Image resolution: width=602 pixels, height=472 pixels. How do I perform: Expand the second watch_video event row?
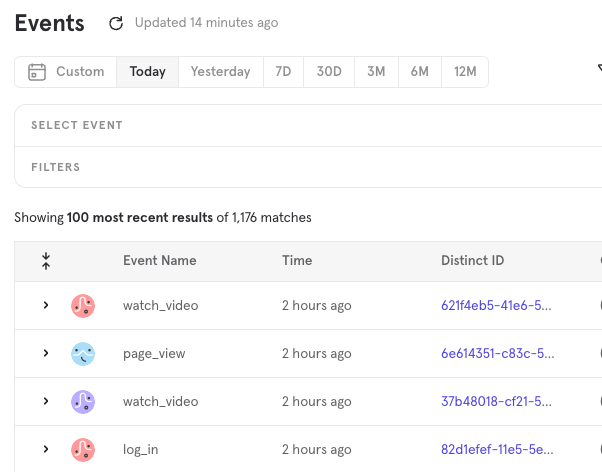pyautogui.click(x=46, y=402)
